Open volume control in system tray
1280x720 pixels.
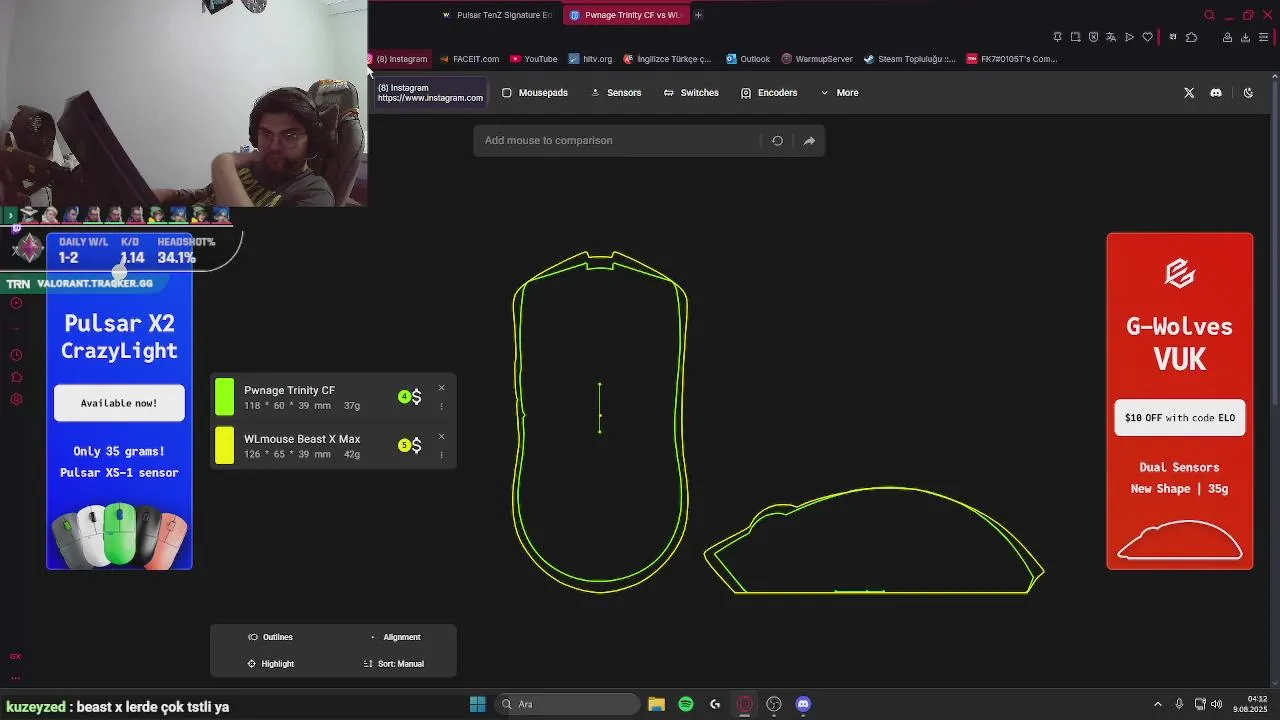tap(1217, 704)
